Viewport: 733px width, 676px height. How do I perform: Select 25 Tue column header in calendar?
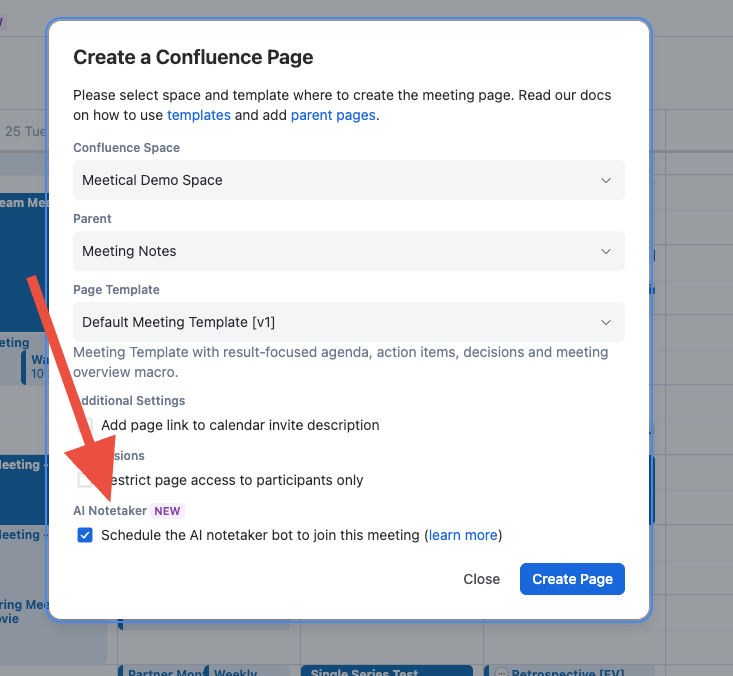click(x=25, y=131)
